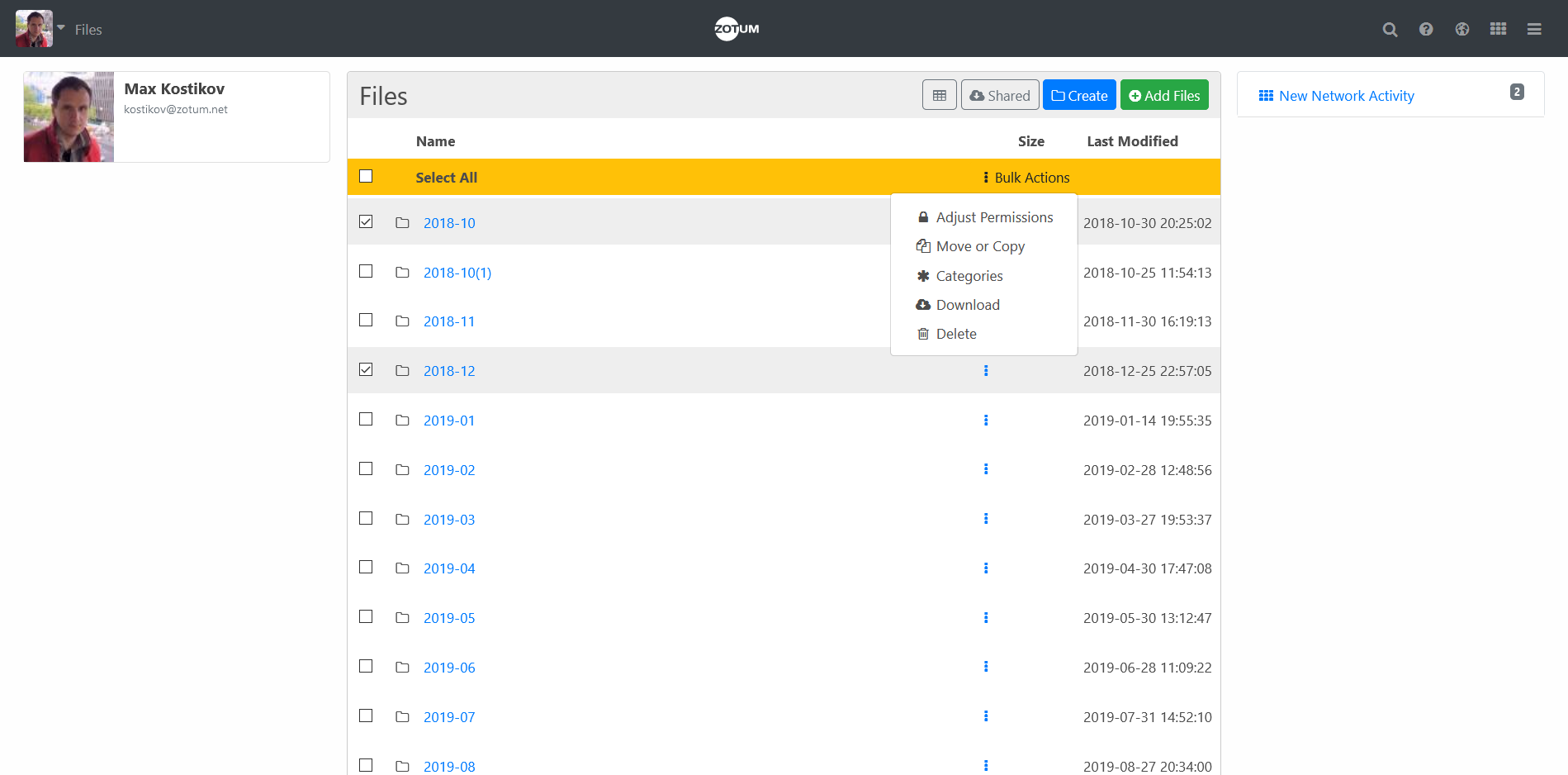The width and height of the screenshot is (1568, 775).
Task: Expand the user avatar dropdown caret
Action: [61, 27]
